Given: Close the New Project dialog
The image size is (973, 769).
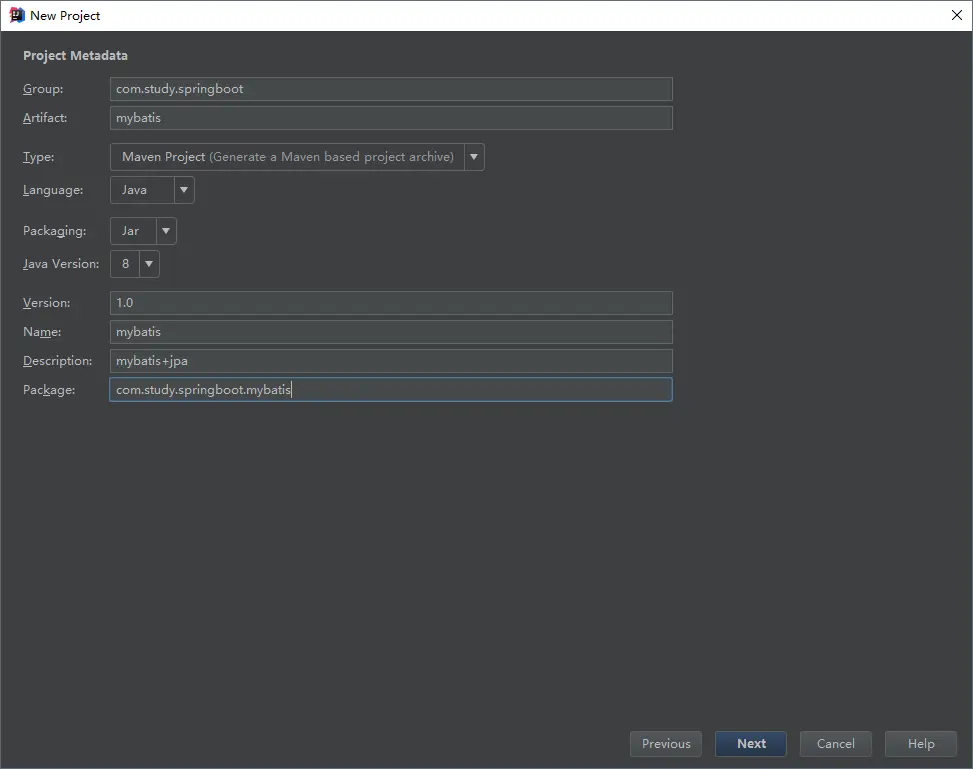Looking at the screenshot, I should (x=956, y=15).
